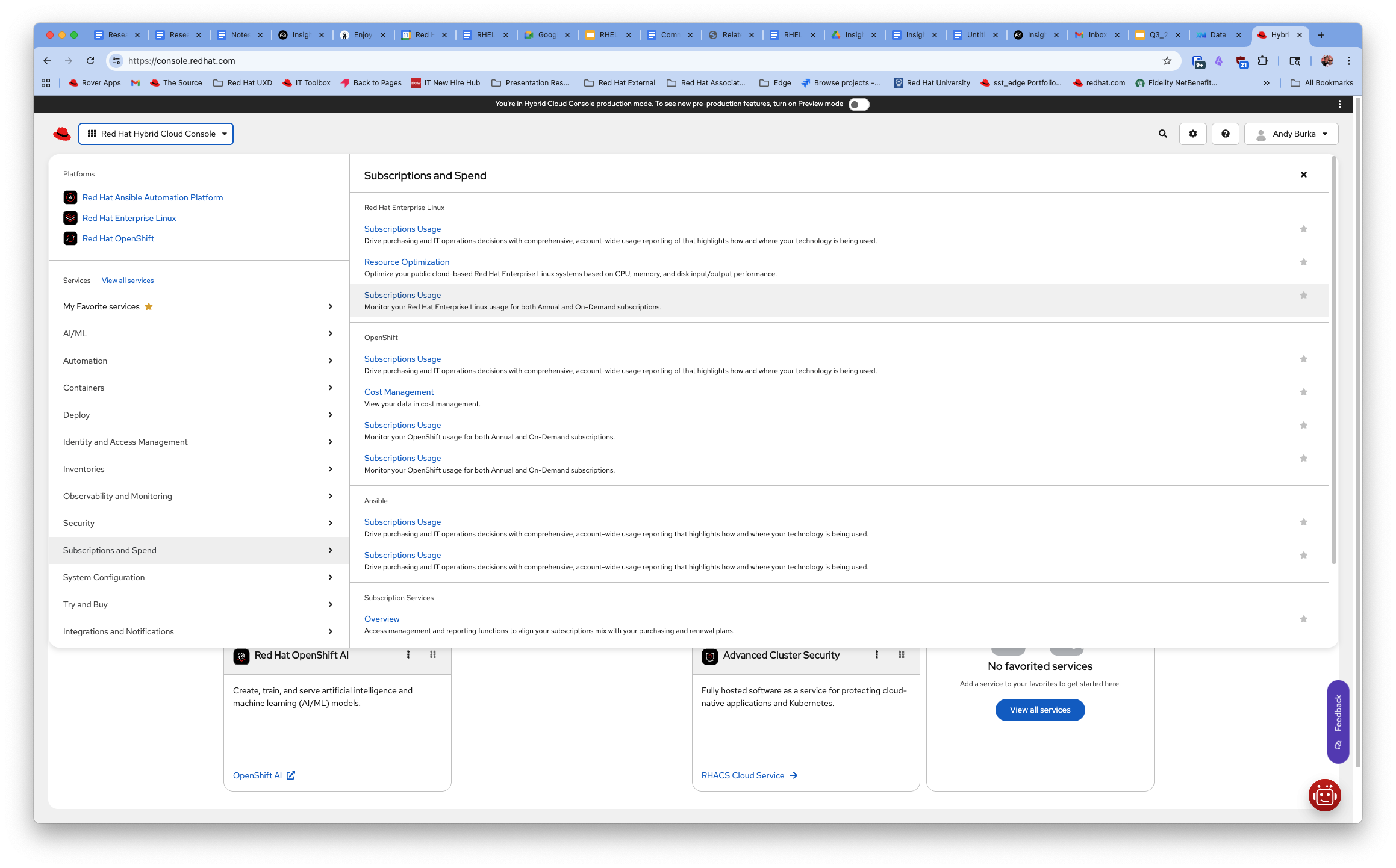
Task: Toggle the Preview mode switch on
Action: point(858,104)
